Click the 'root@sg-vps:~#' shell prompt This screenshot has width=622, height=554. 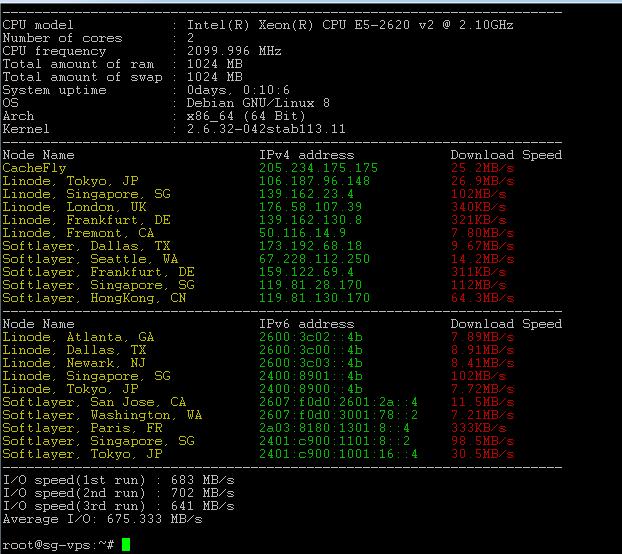(58, 545)
